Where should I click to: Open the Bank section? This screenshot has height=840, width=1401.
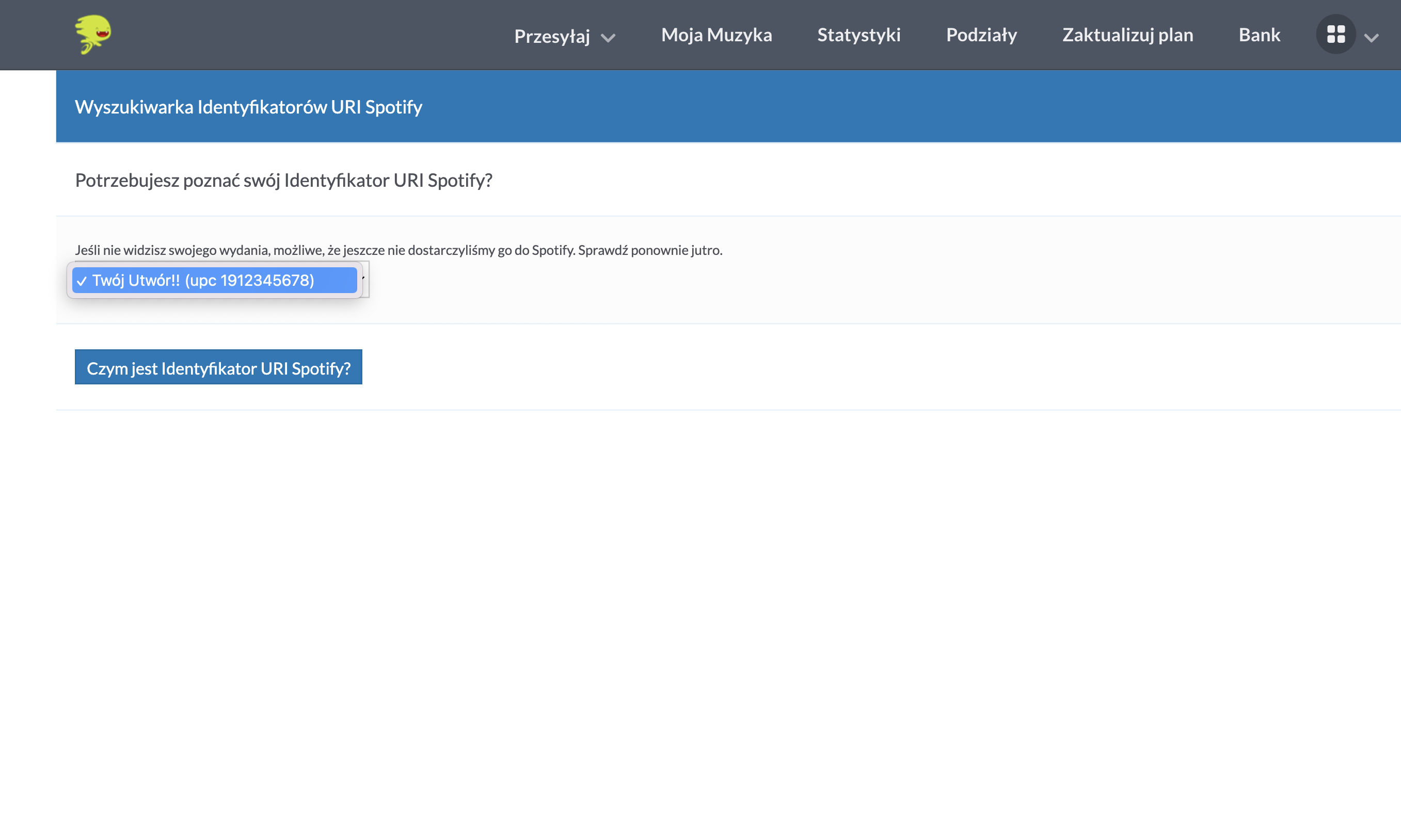tap(1259, 35)
